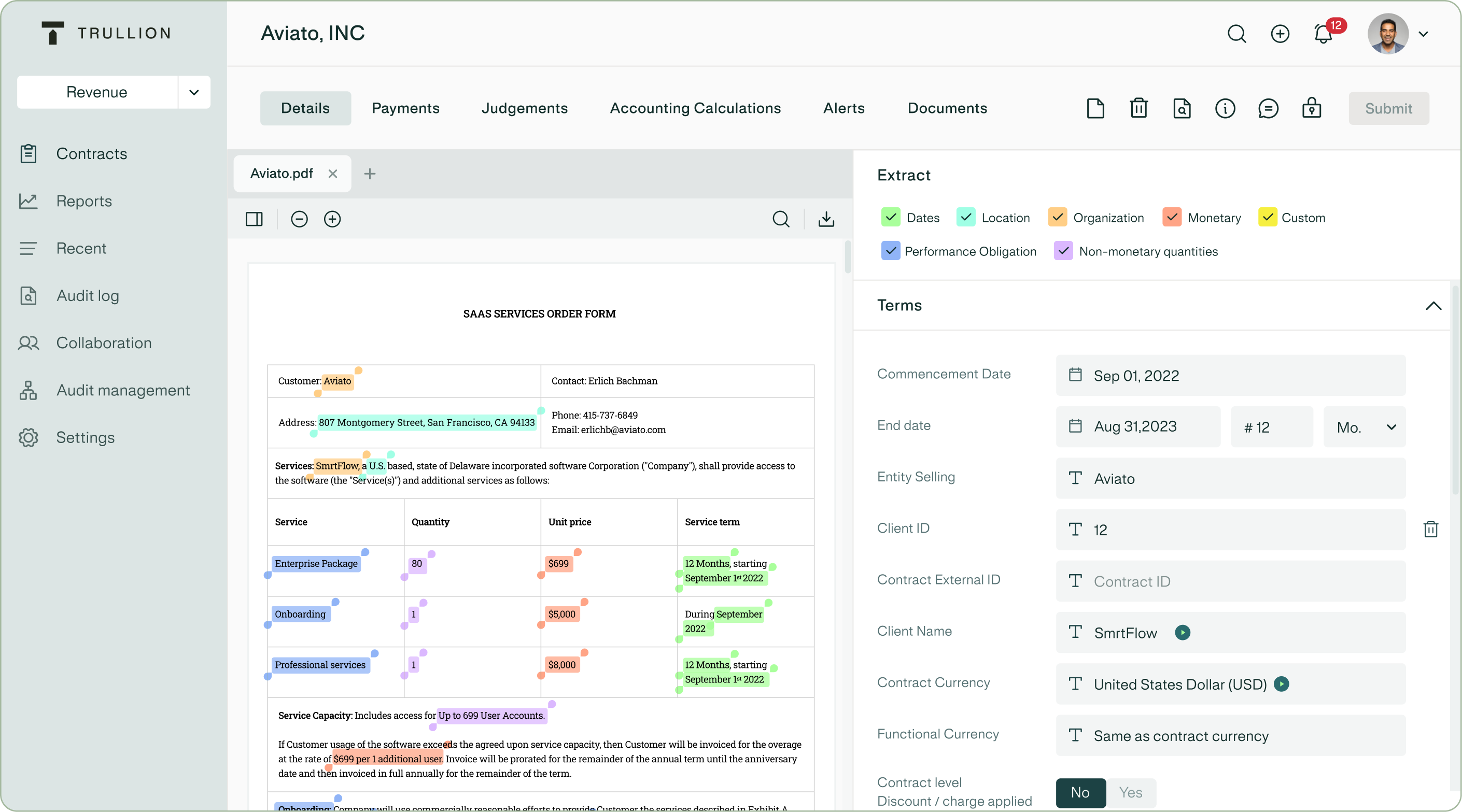Collapse the Terms section

click(x=1433, y=306)
